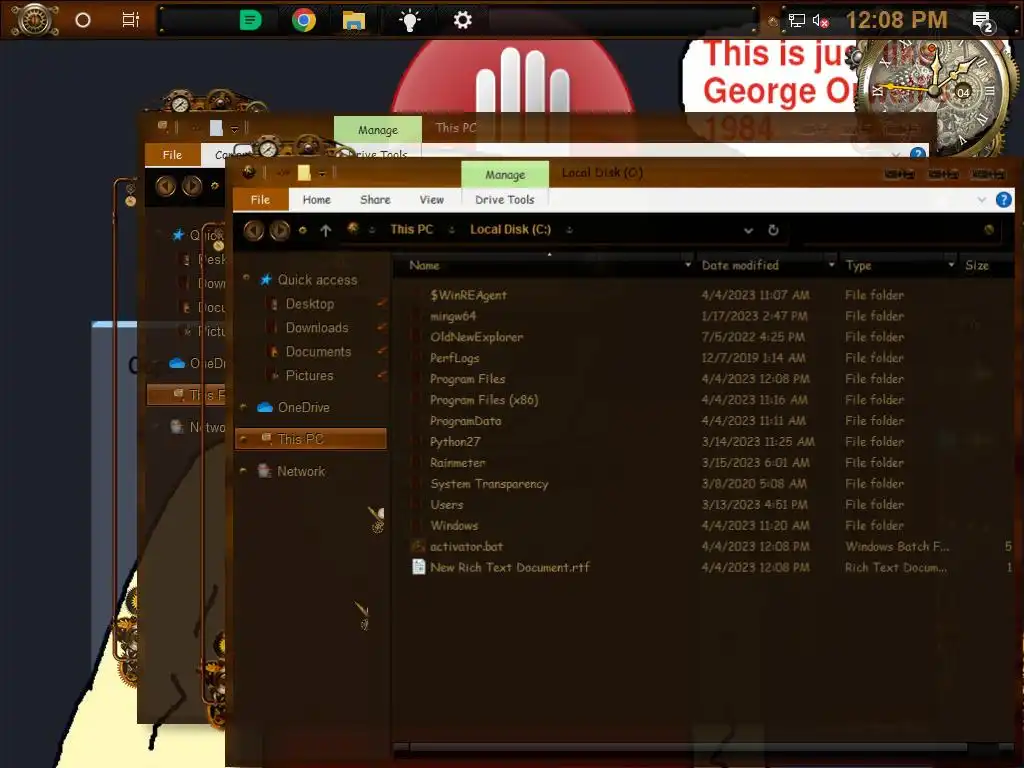The width and height of the screenshot is (1024, 768).
Task: Launch Google Chrome from taskbar
Action: coord(304,20)
